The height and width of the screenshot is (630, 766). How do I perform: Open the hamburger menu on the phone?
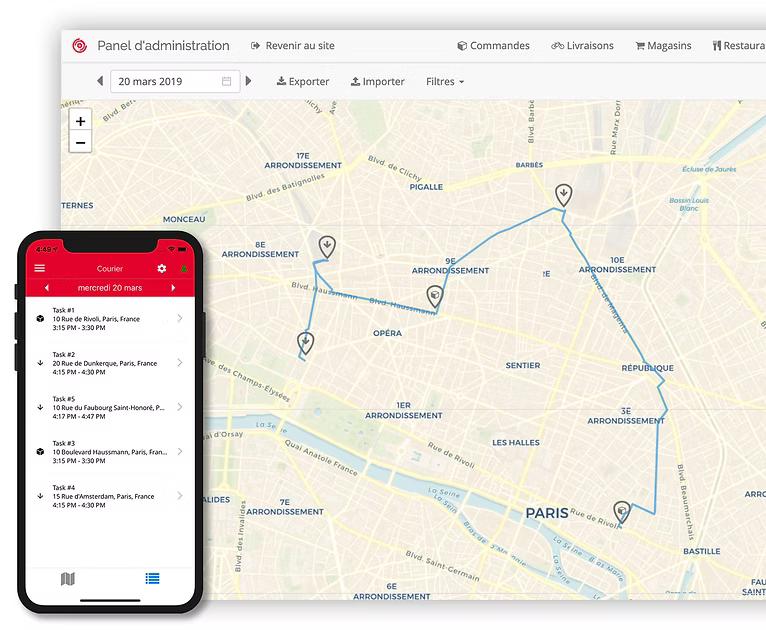tap(40, 268)
